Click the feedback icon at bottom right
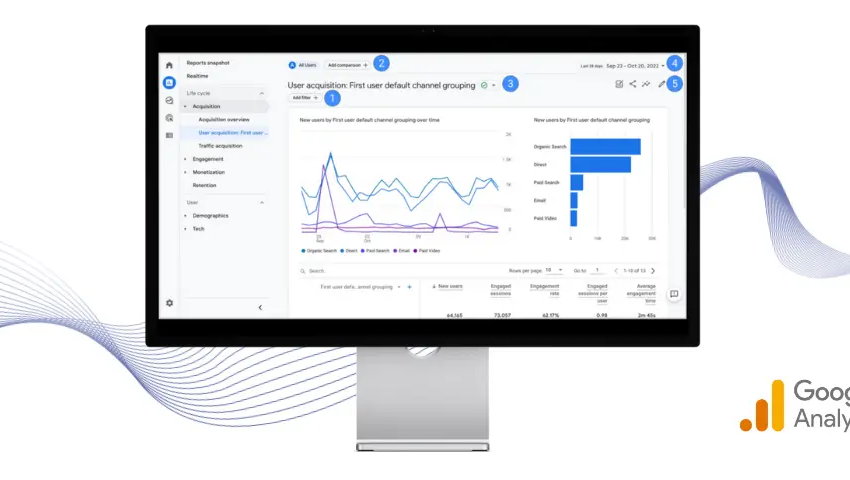Screen dimensions: 850x480 click(673, 294)
